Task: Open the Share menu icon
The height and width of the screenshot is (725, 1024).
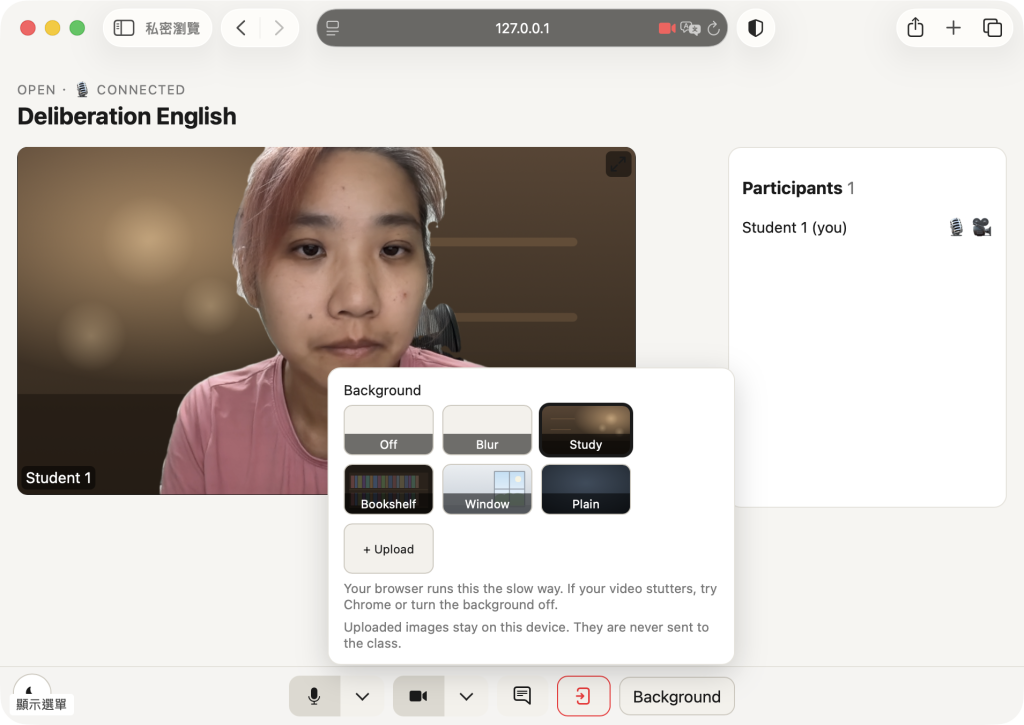Action: coord(916,28)
